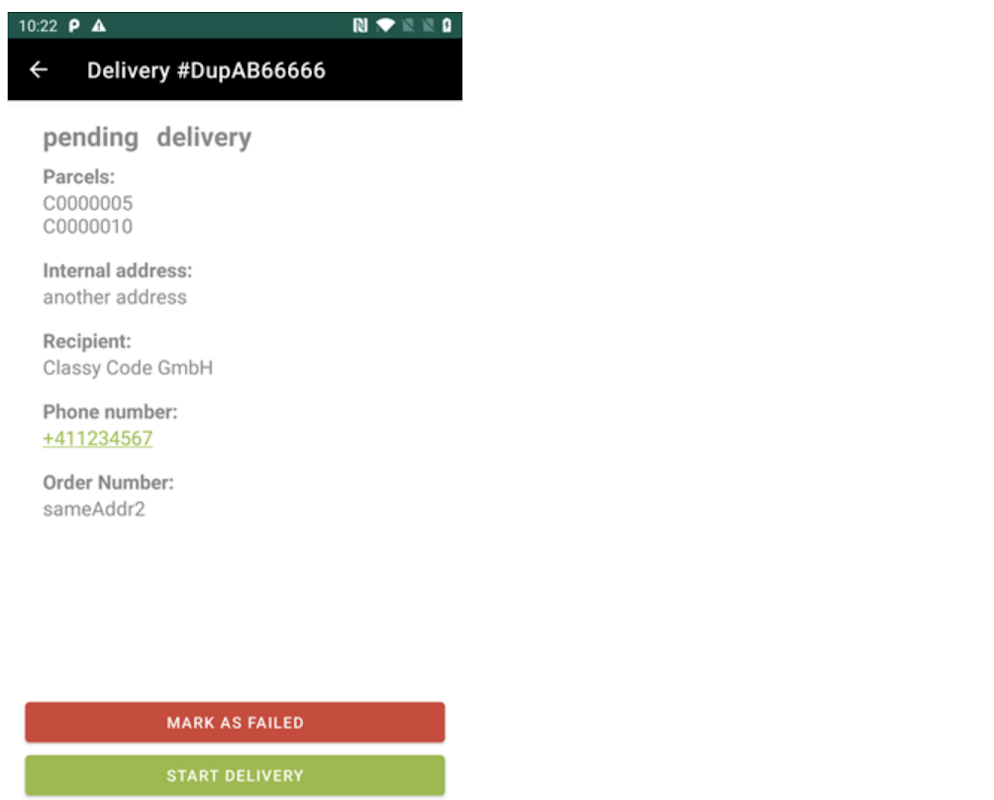The image size is (994, 800).
Task: Tap the Mark As Failed button
Action: click(235, 722)
